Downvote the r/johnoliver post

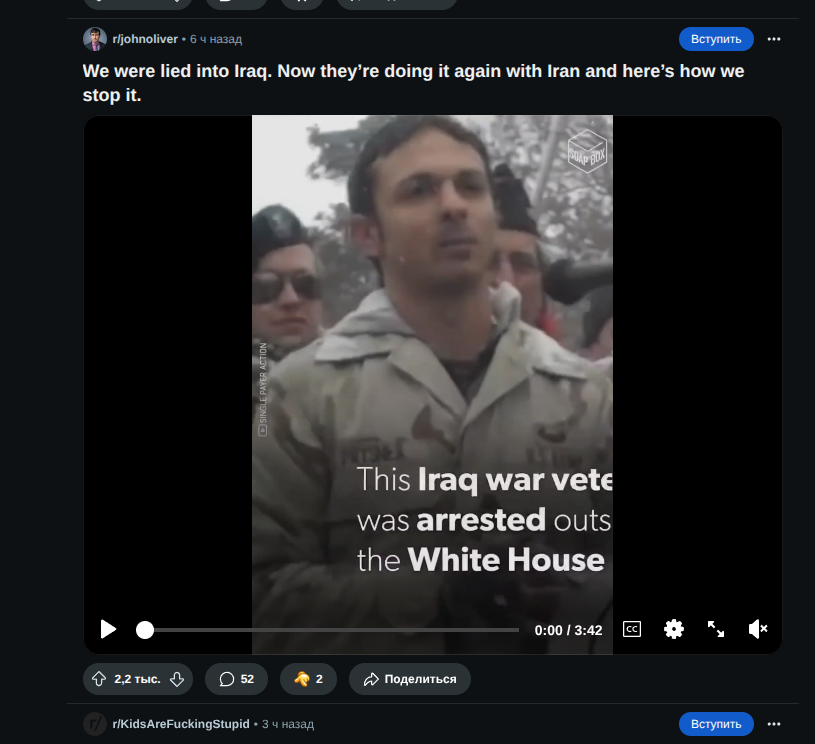177,679
